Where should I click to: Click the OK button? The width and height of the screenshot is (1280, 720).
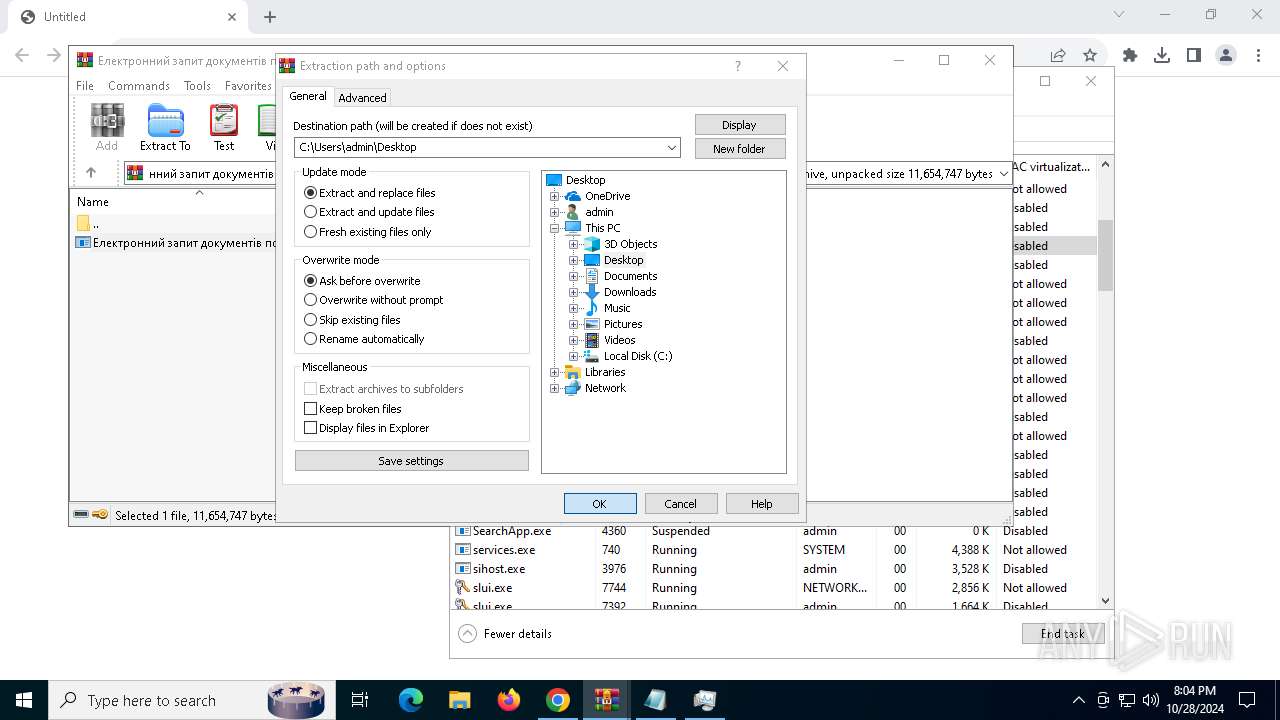(600, 504)
